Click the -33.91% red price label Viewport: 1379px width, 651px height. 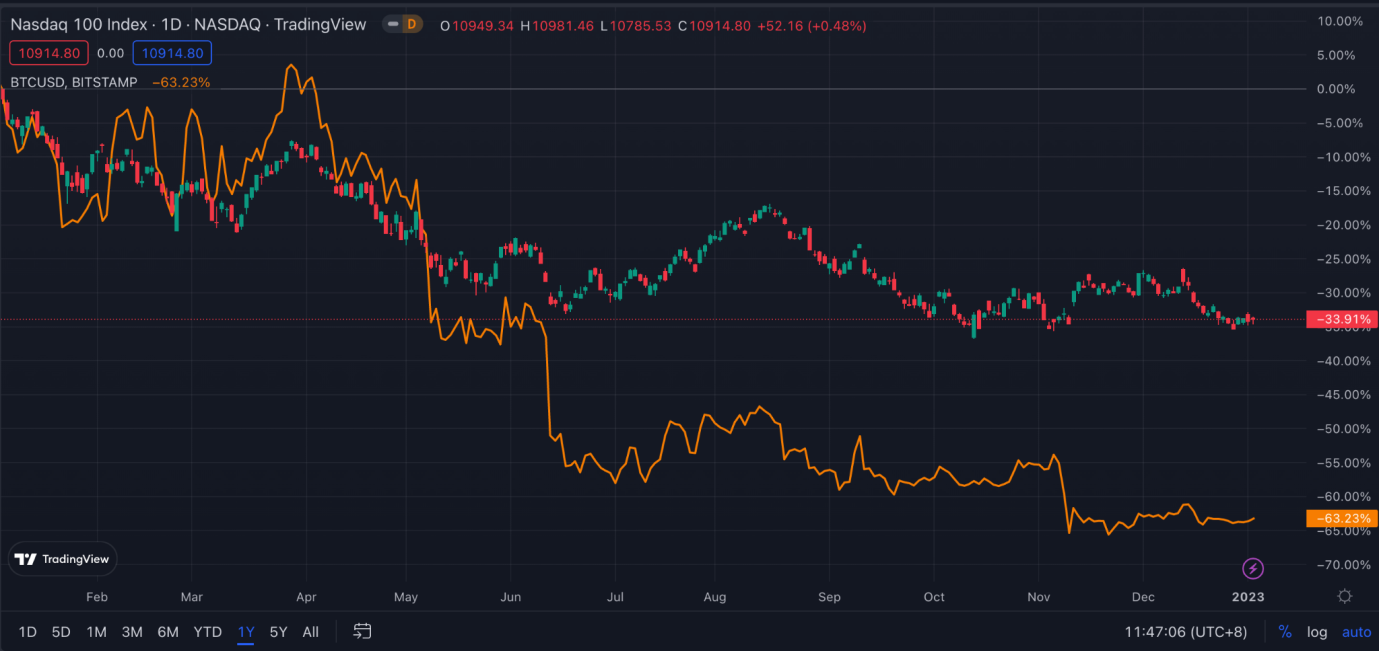(1341, 320)
